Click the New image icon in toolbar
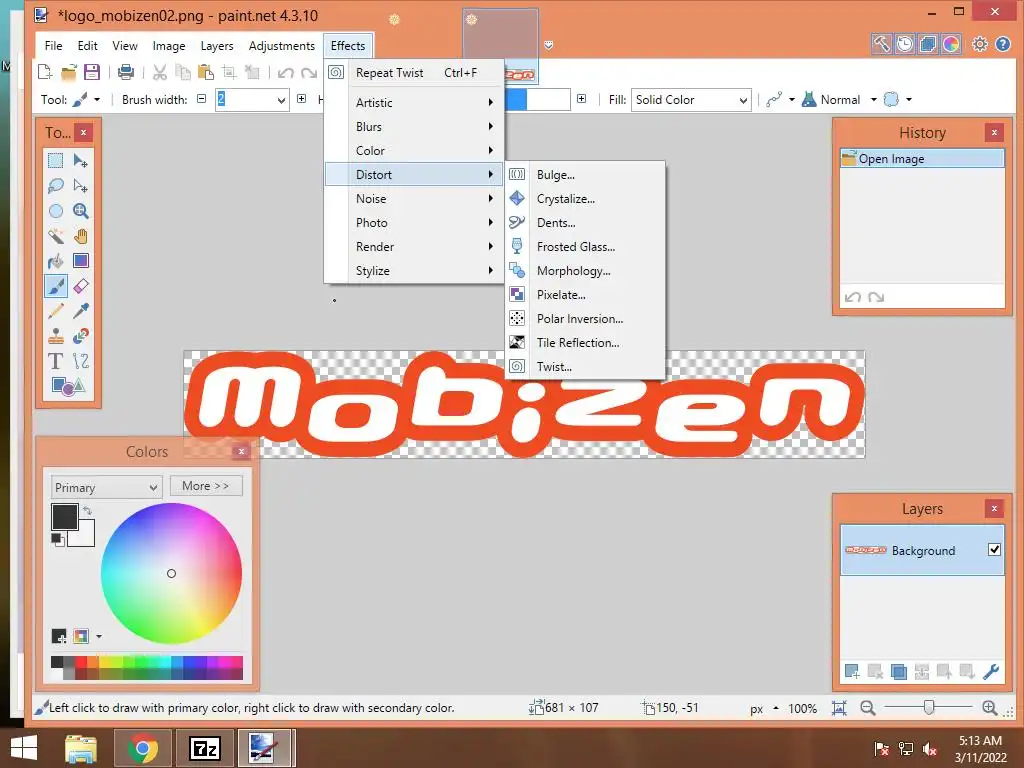 [45, 72]
